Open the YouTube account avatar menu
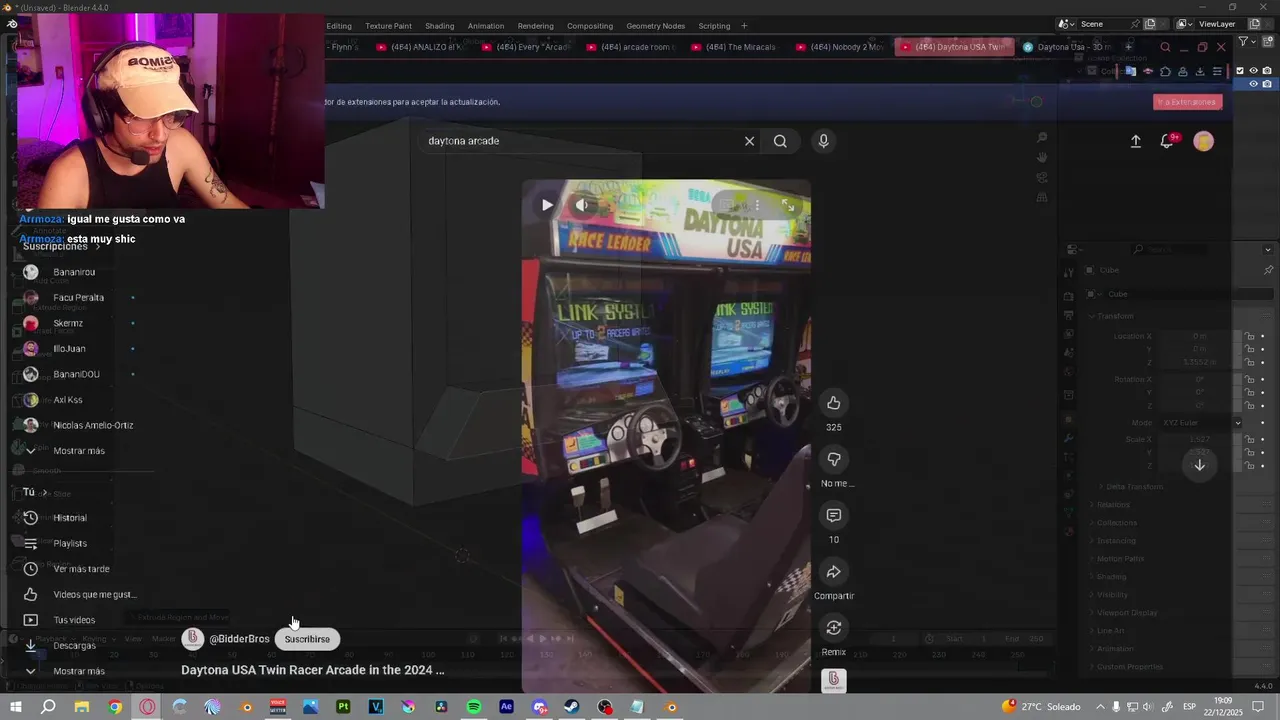 [x=1203, y=142]
